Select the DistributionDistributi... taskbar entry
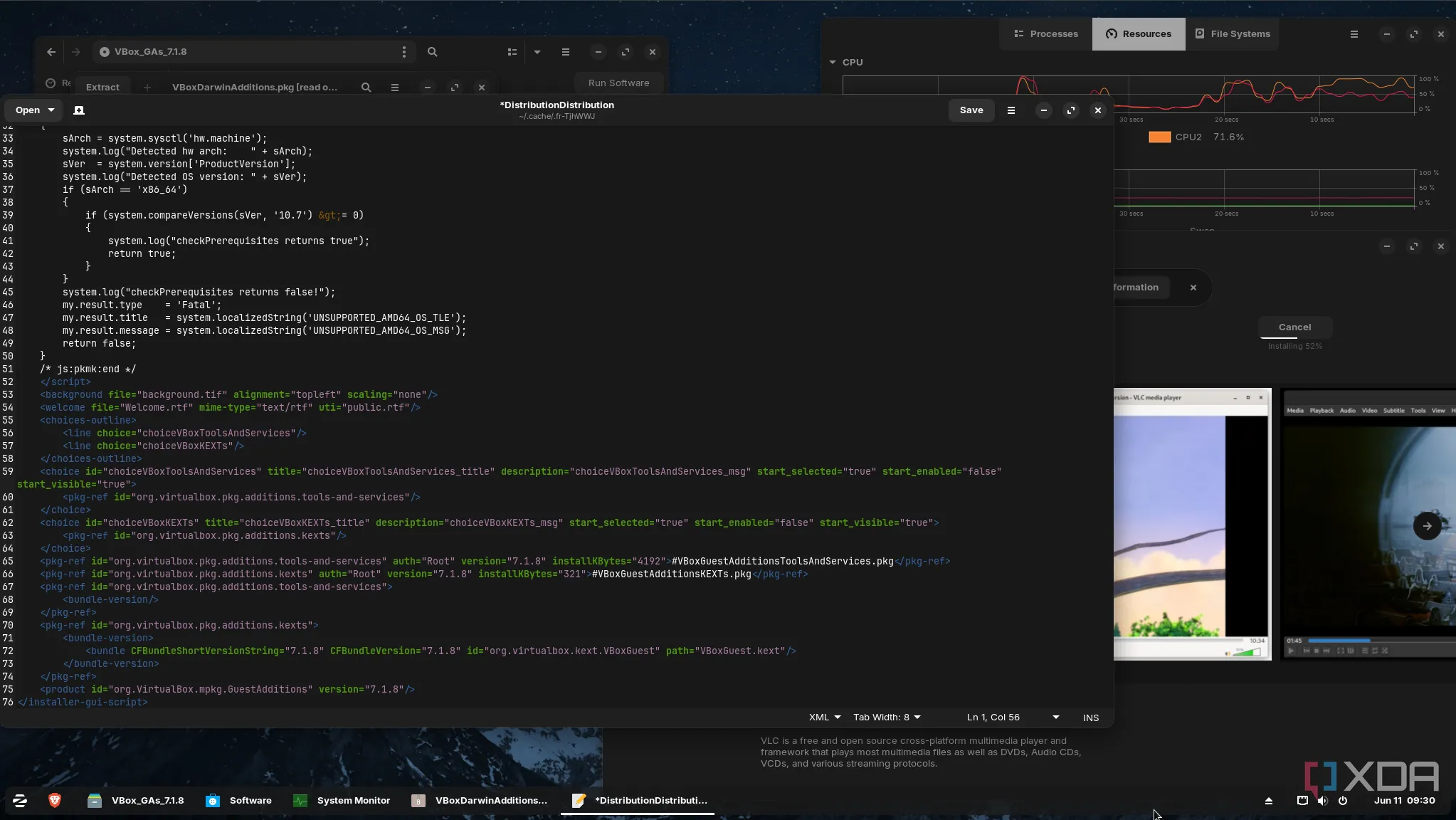 pos(638,801)
